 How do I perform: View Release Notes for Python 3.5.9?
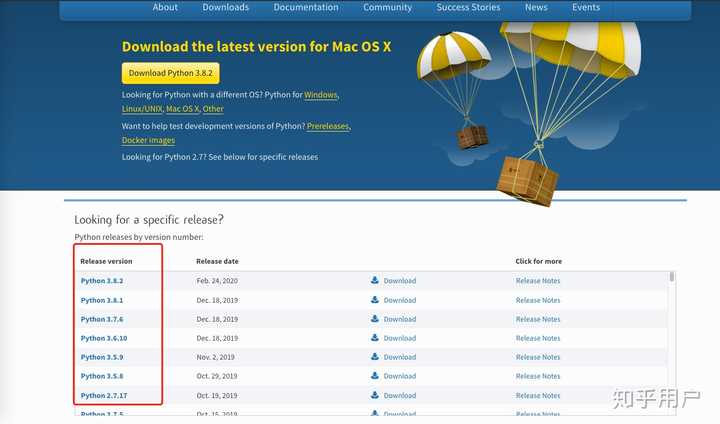pos(538,357)
